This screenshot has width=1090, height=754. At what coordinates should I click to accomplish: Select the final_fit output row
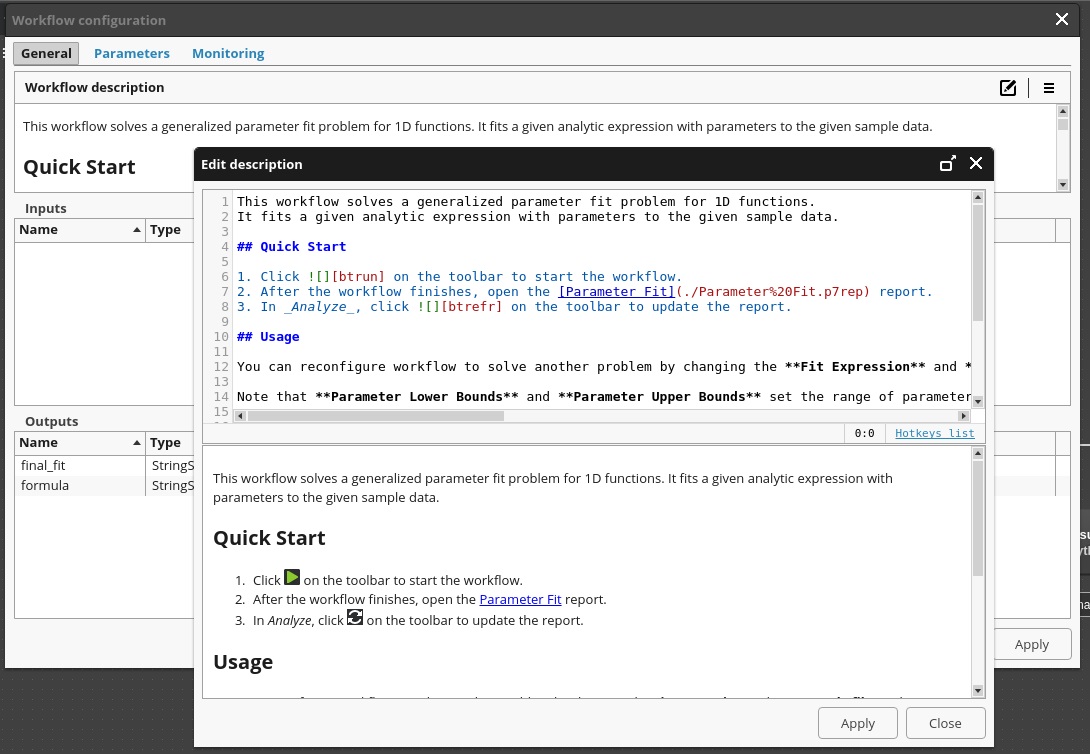[104, 466]
